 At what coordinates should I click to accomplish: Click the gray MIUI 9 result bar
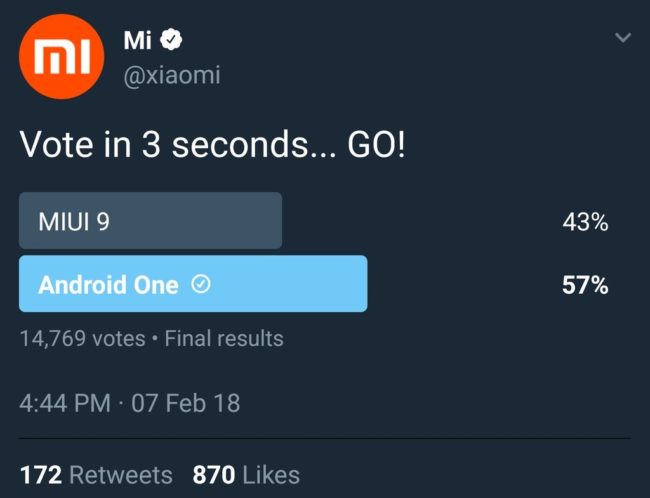[150, 221]
